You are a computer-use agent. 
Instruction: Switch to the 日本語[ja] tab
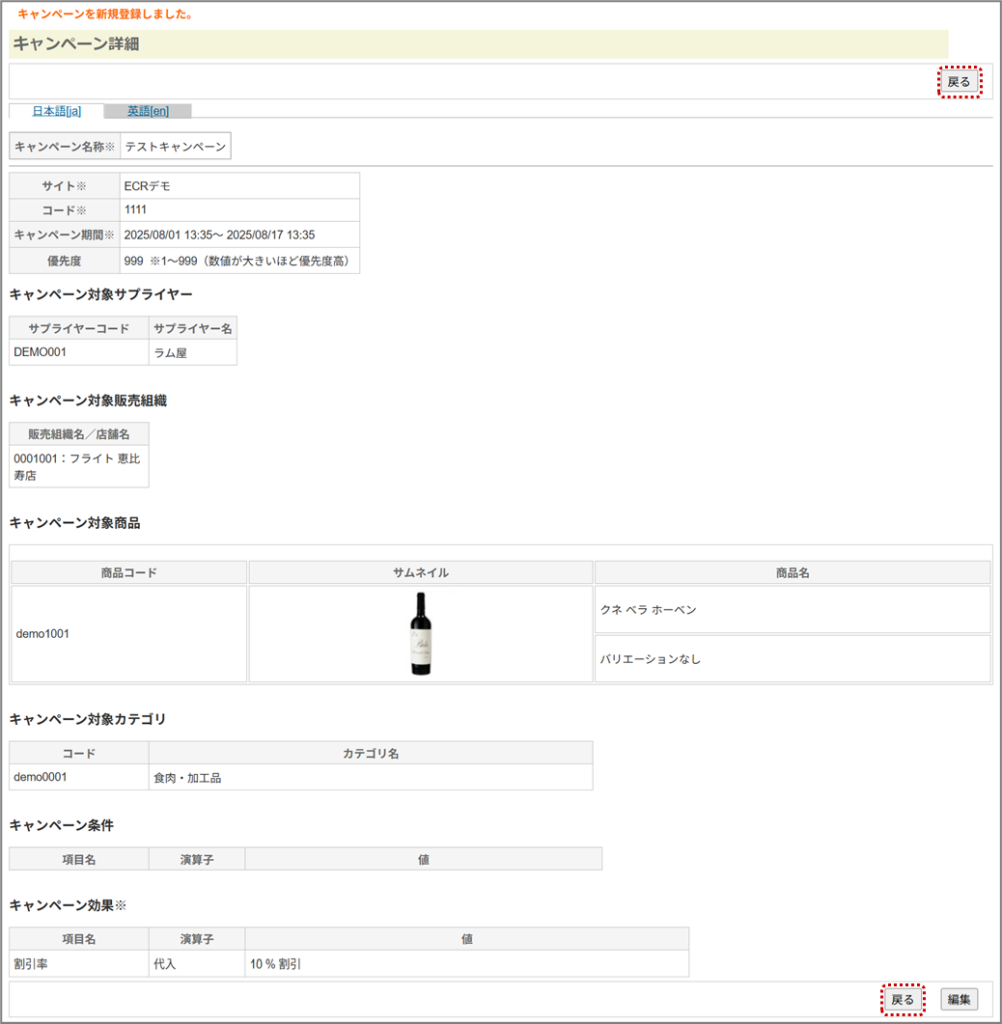point(56,111)
